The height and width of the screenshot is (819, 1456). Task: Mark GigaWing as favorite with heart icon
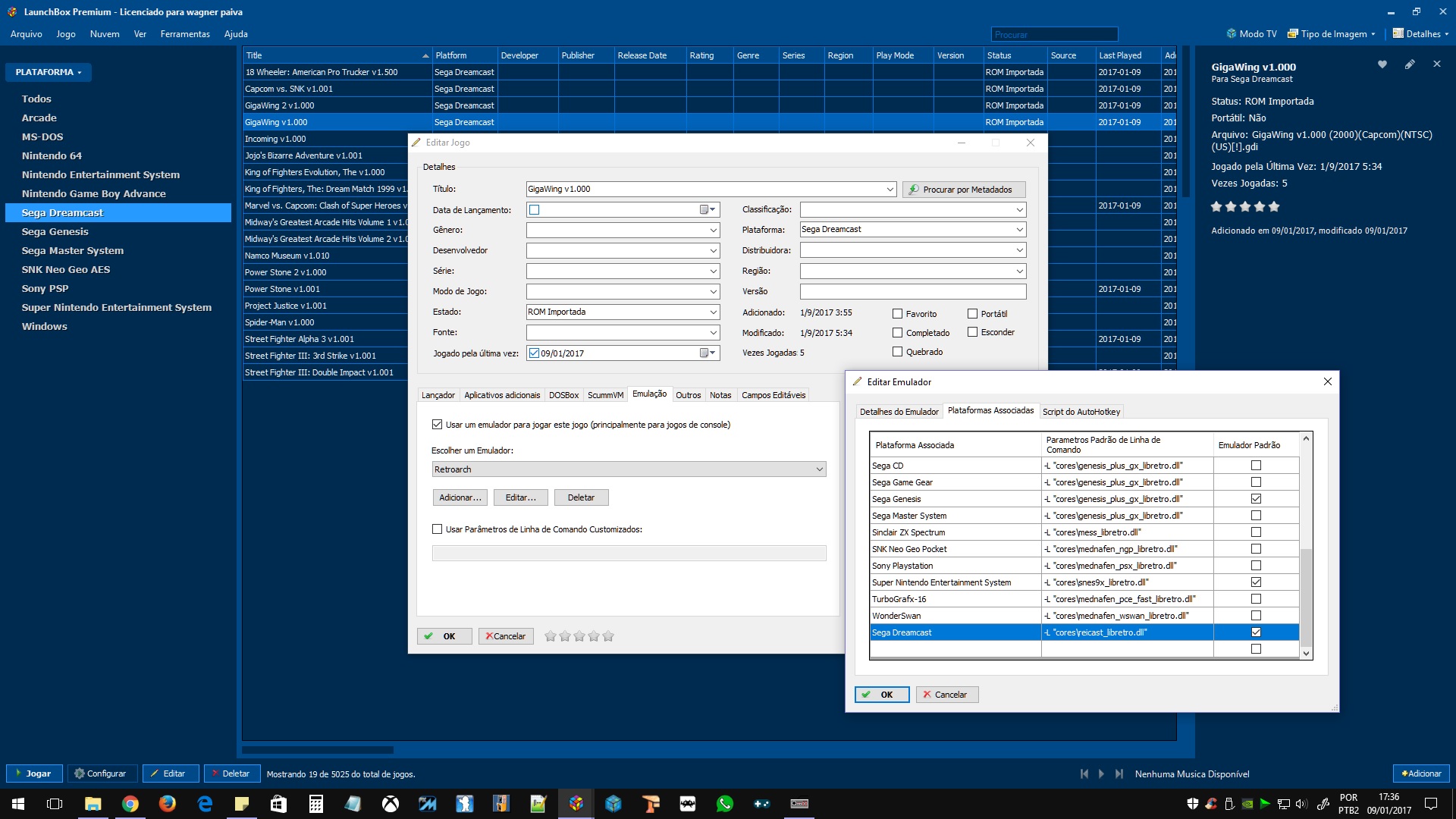pyautogui.click(x=1382, y=64)
